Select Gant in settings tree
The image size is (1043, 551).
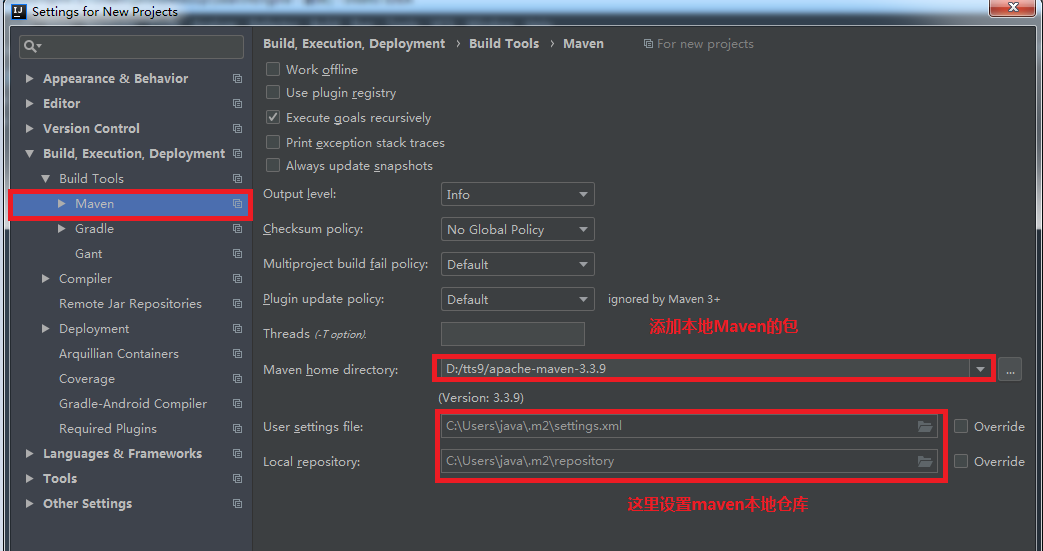[88, 254]
